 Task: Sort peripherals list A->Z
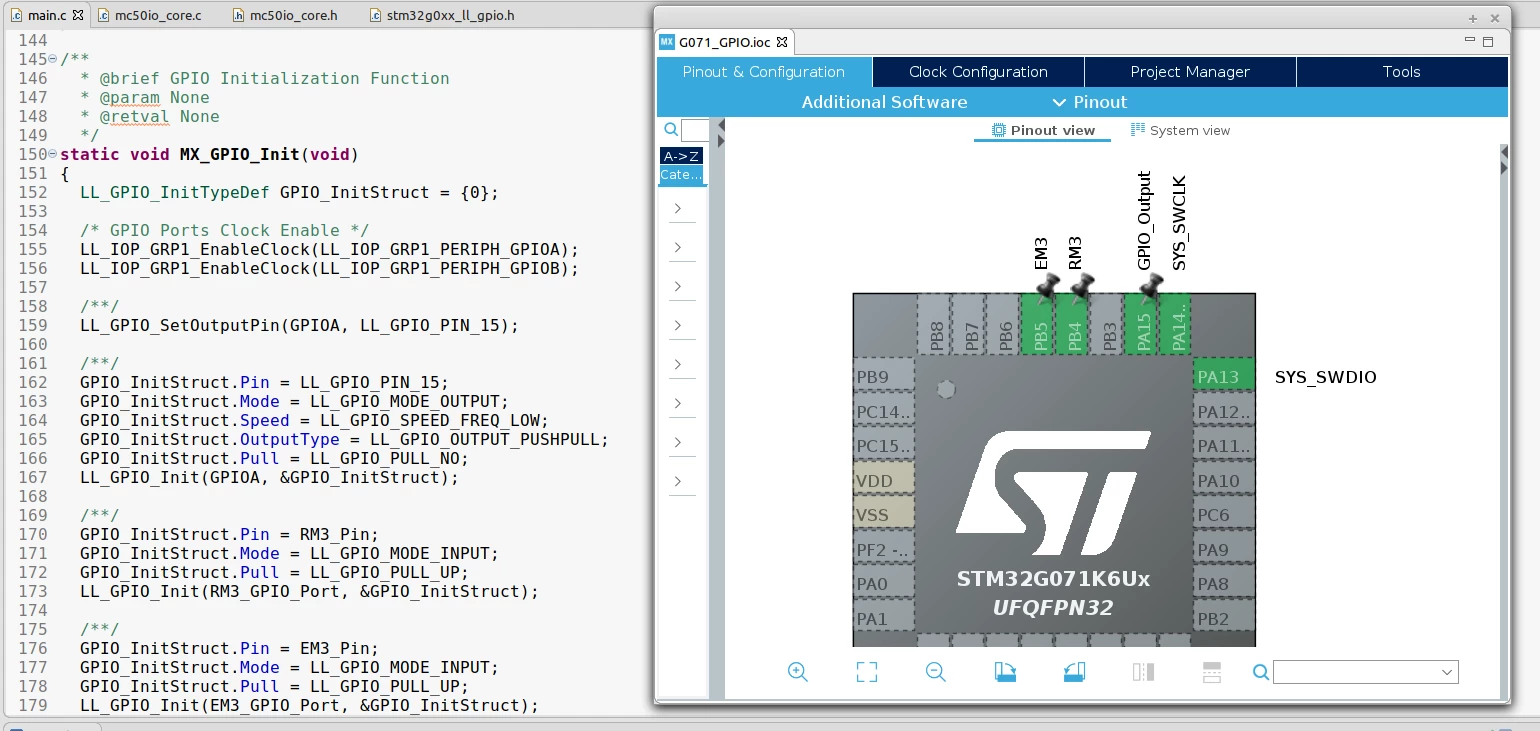tap(682, 156)
